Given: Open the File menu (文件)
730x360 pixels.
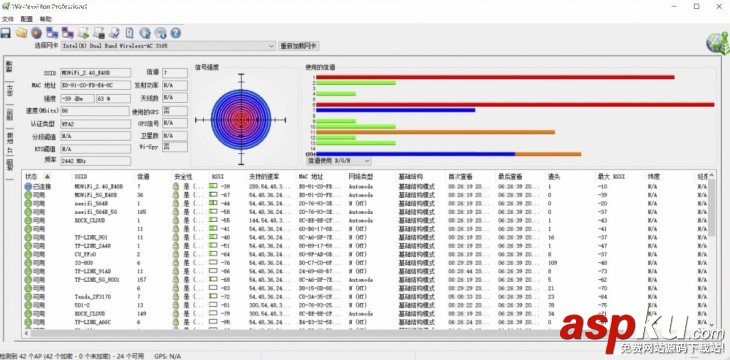Looking at the screenshot, I should [x=8, y=19].
